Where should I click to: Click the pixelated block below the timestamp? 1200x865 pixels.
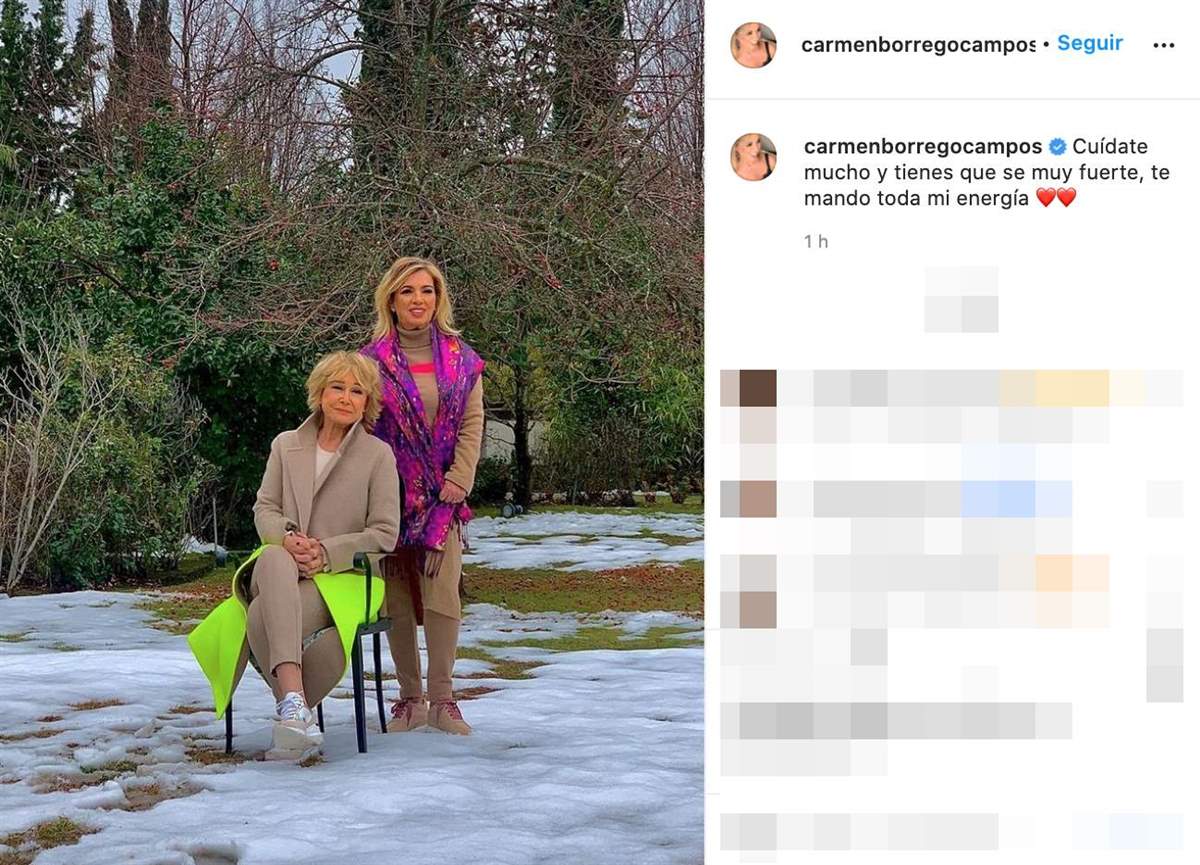[x=961, y=299]
